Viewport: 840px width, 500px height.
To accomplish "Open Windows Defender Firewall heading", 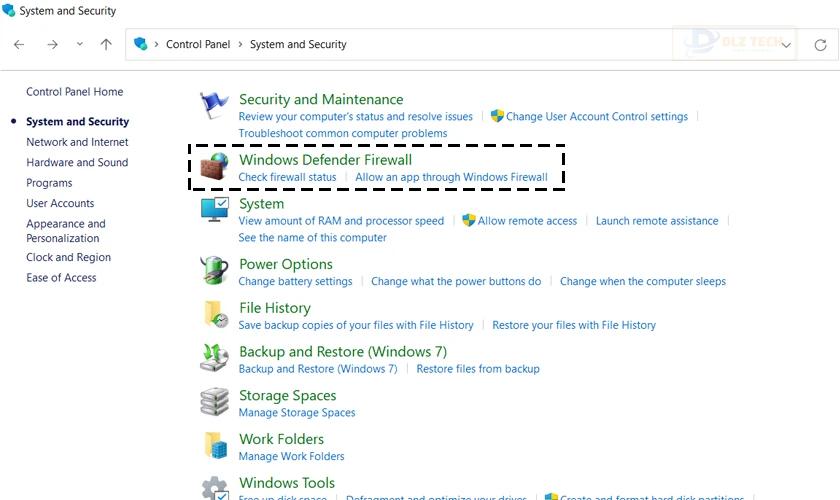I will pos(325,160).
